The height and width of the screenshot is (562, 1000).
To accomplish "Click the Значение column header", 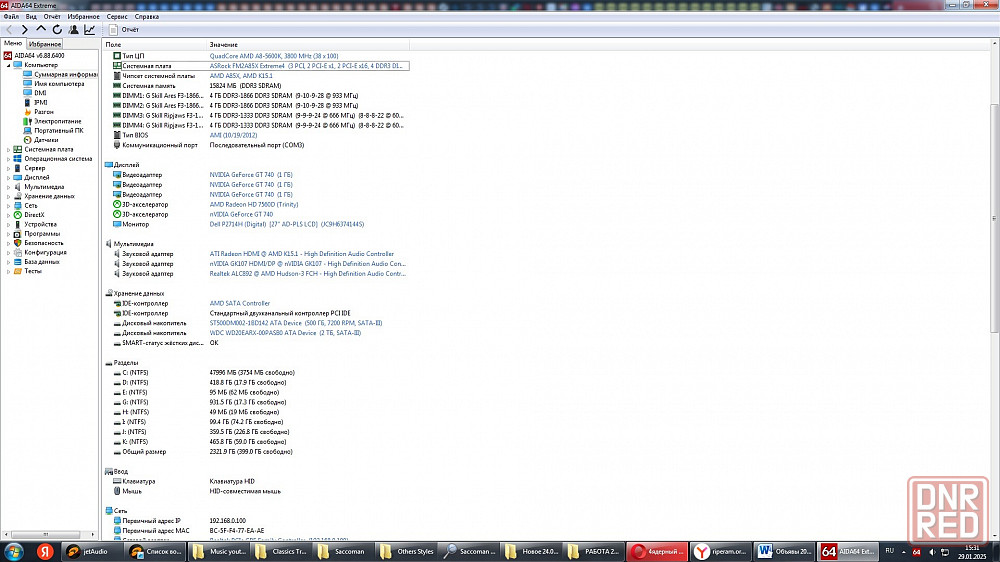I will [307, 45].
